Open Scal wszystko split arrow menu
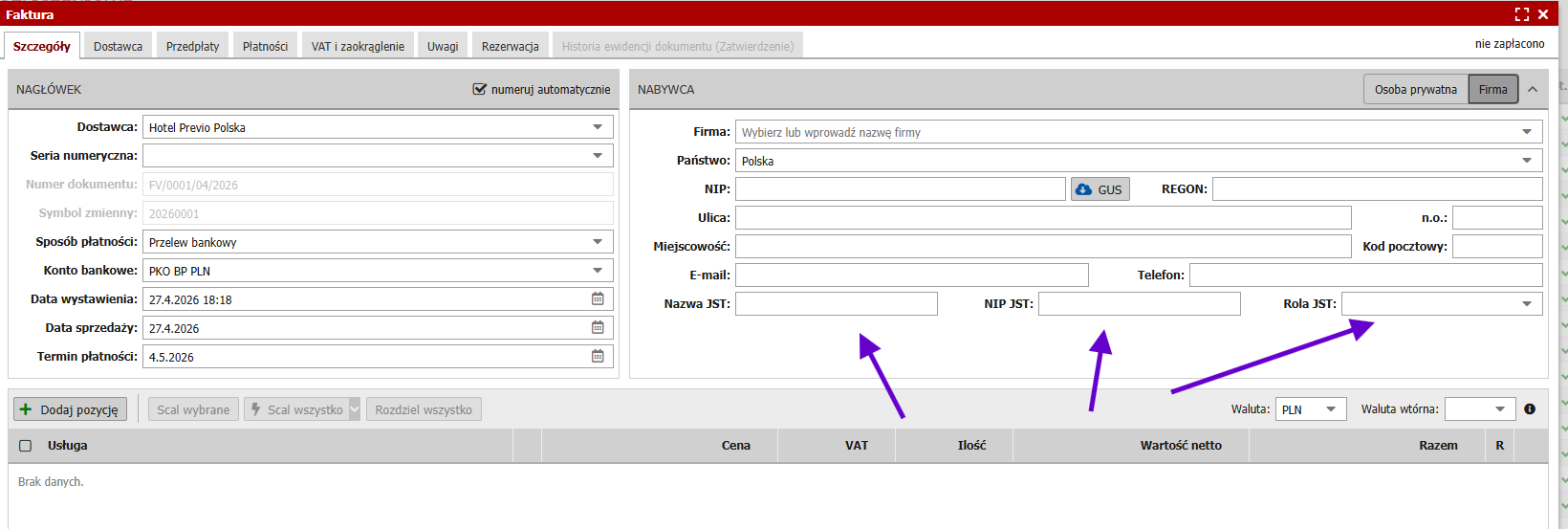The height and width of the screenshot is (529, 1568). point(354,409)
